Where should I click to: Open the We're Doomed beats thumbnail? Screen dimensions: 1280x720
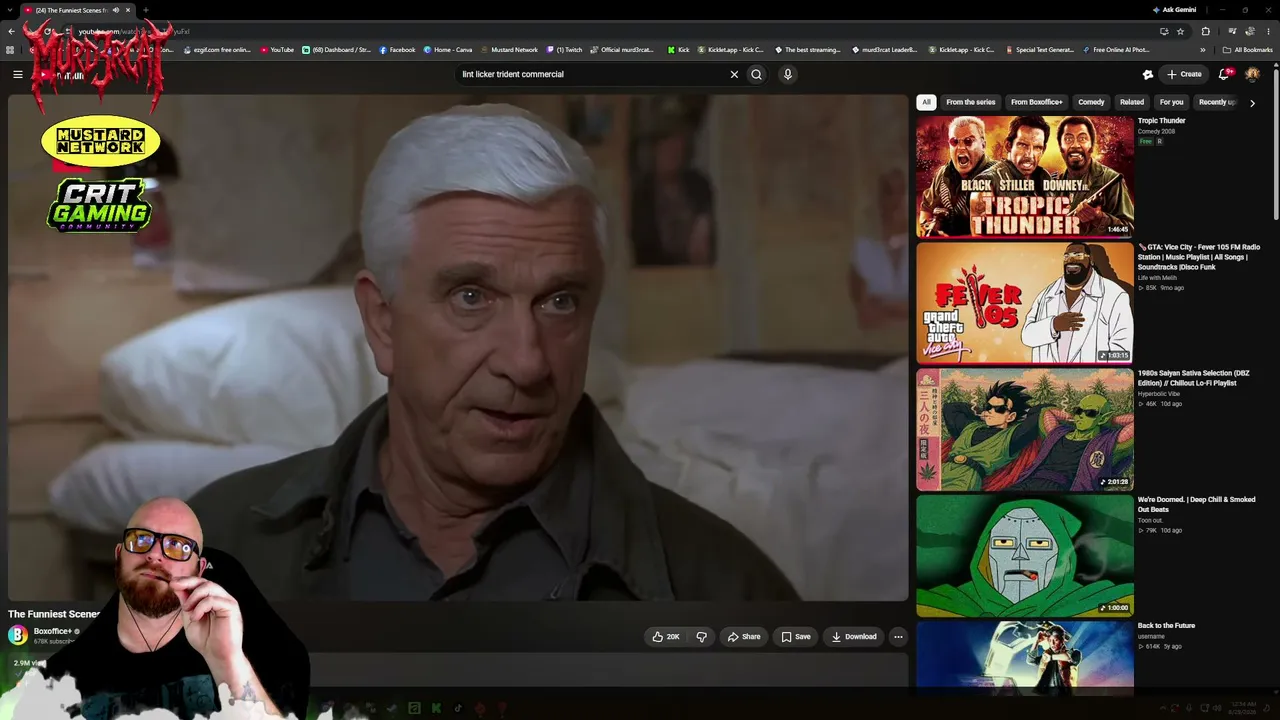[1025, 556]
